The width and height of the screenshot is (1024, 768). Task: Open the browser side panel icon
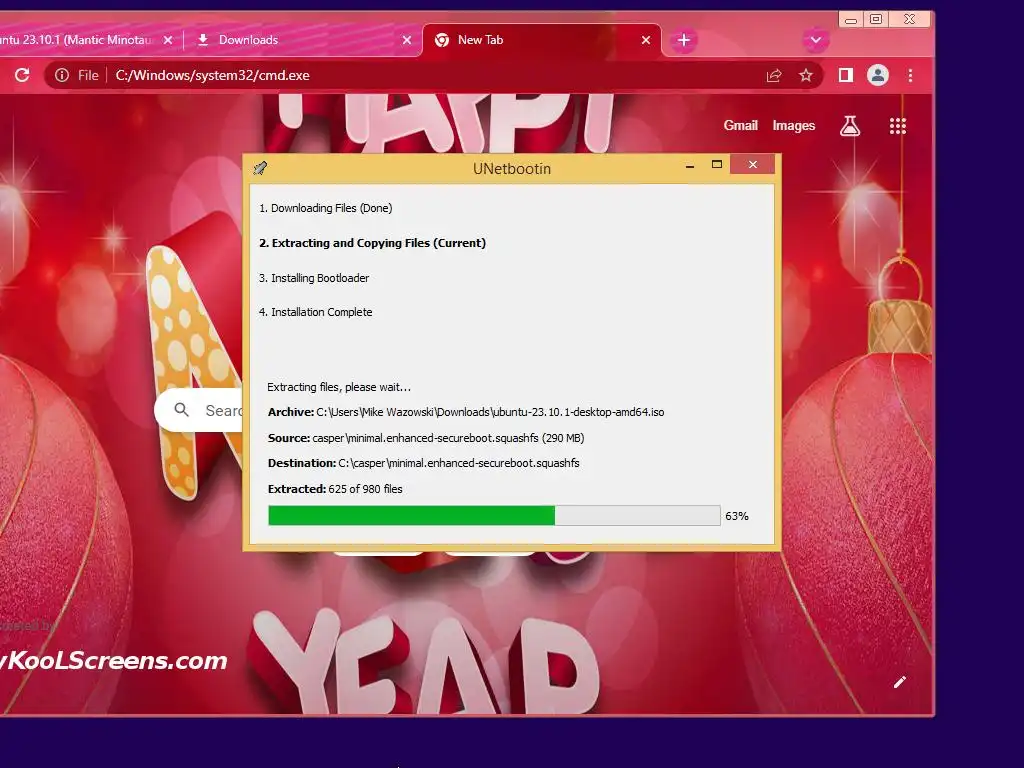tap(846, 75)
